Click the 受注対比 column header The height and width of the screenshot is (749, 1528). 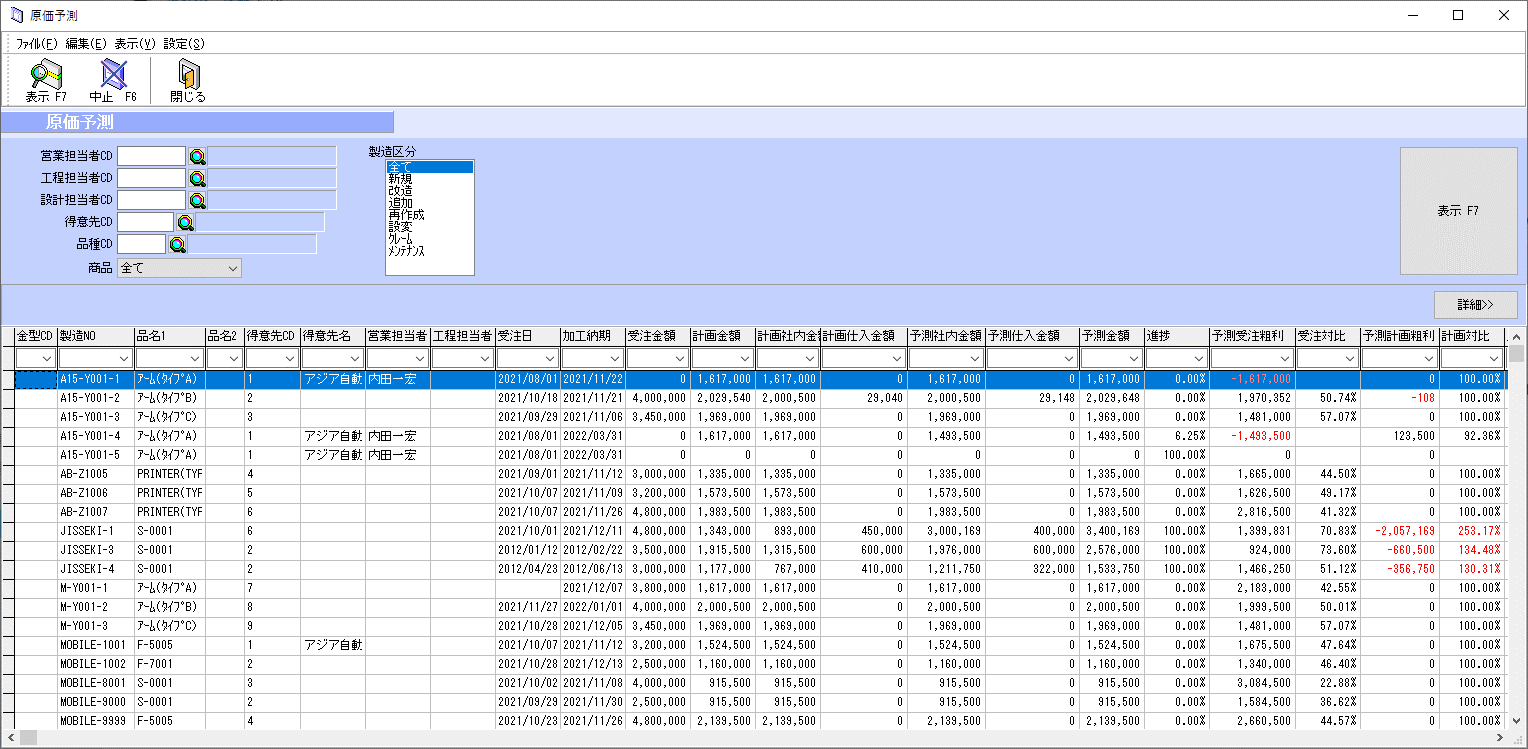(x=1327, y=336)
